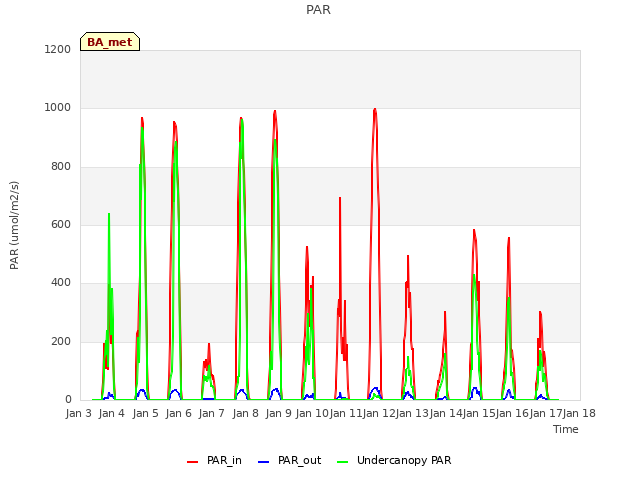This screenshot has height=480, width=640.
Task: Click the Jan 18 x-axis tick label
Action: click(x=580, y=413)
